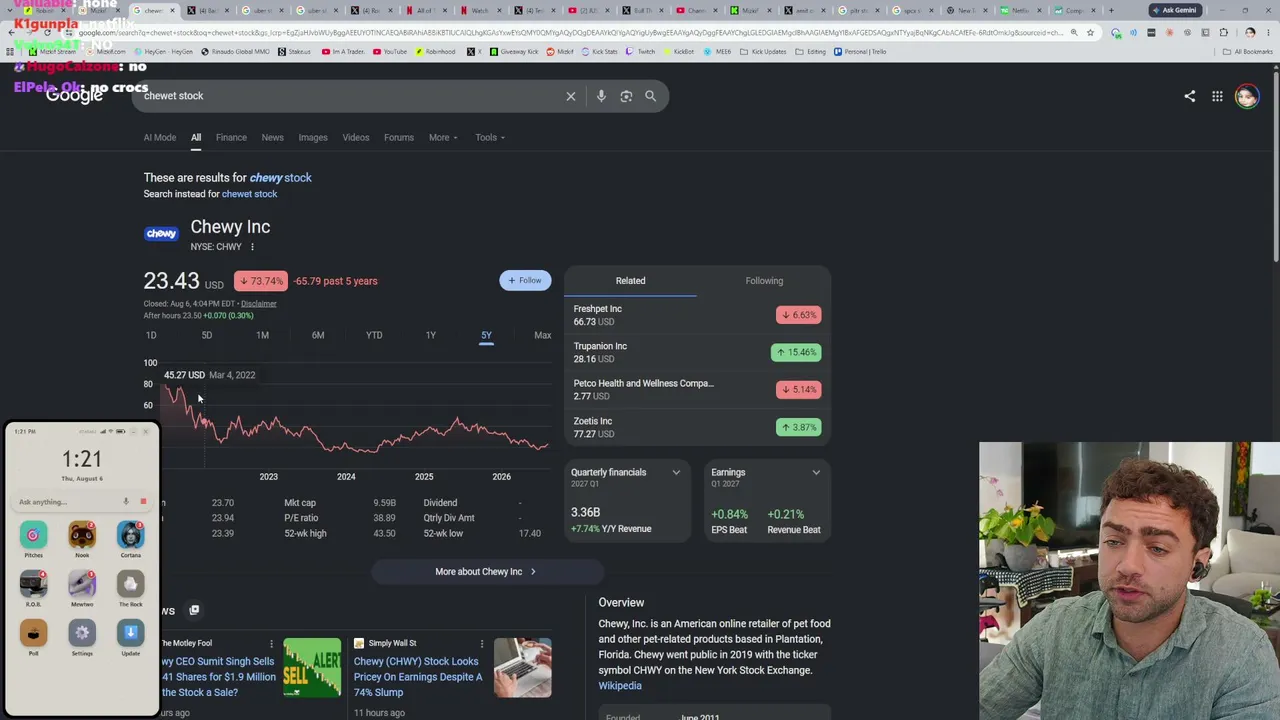Select the Forums search tab

pos(399,138)
